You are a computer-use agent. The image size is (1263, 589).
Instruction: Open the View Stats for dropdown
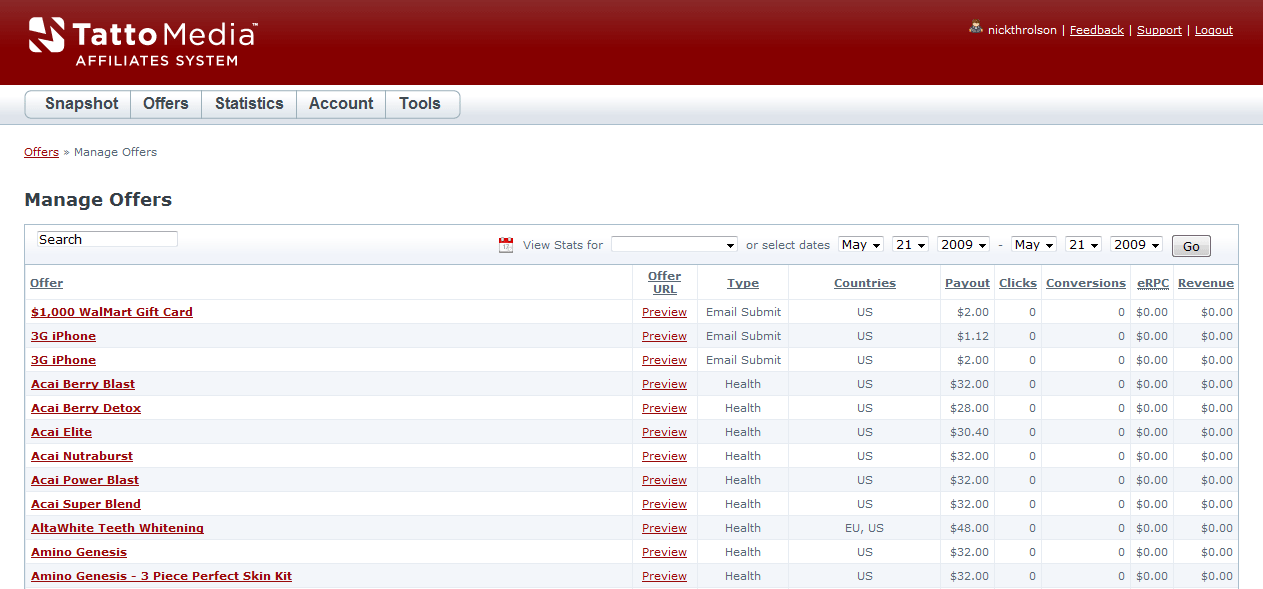click(x=675, y=245)
